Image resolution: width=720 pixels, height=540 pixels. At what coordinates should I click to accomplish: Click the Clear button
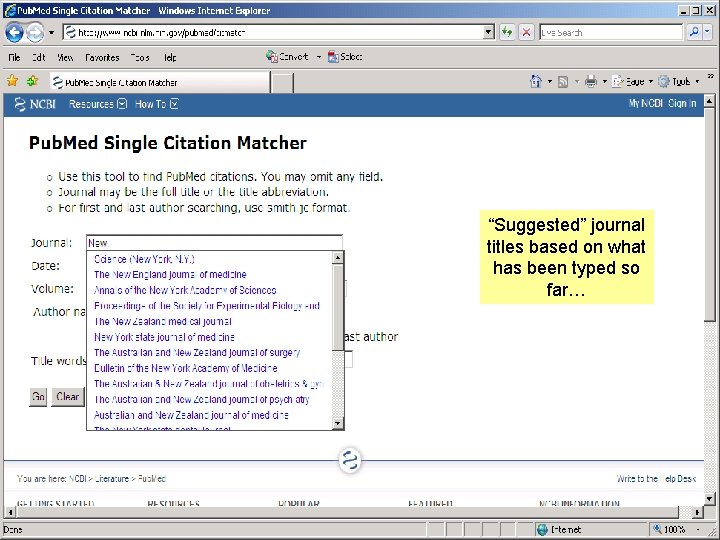(68, 396)
